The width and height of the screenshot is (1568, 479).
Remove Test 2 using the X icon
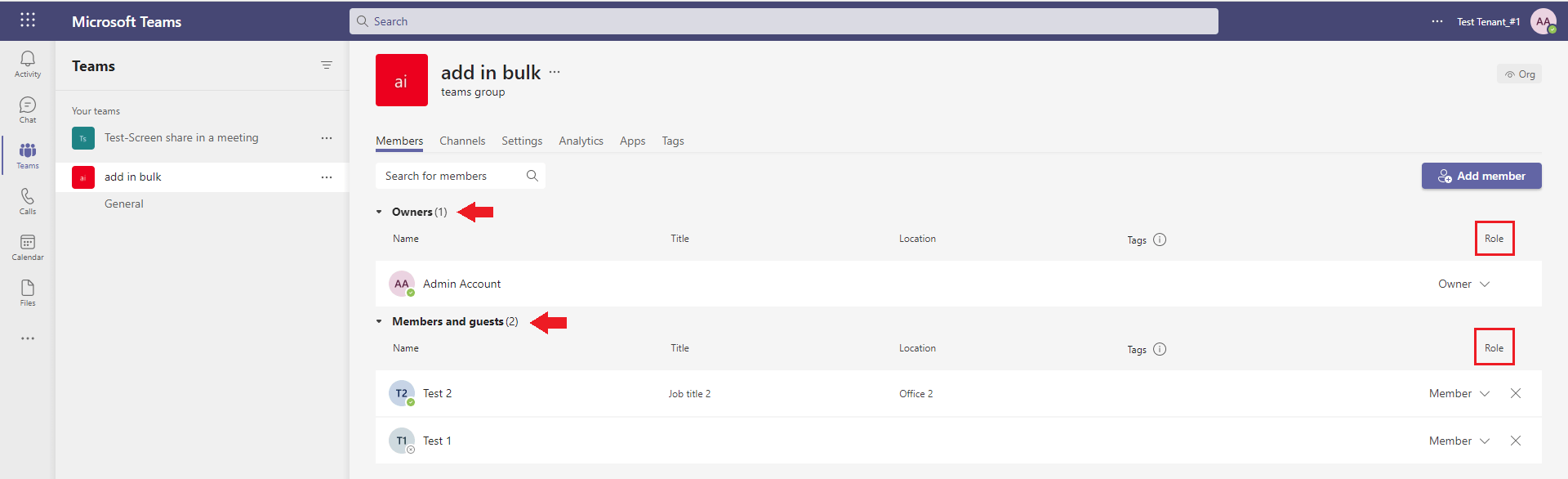[1516, 393]
